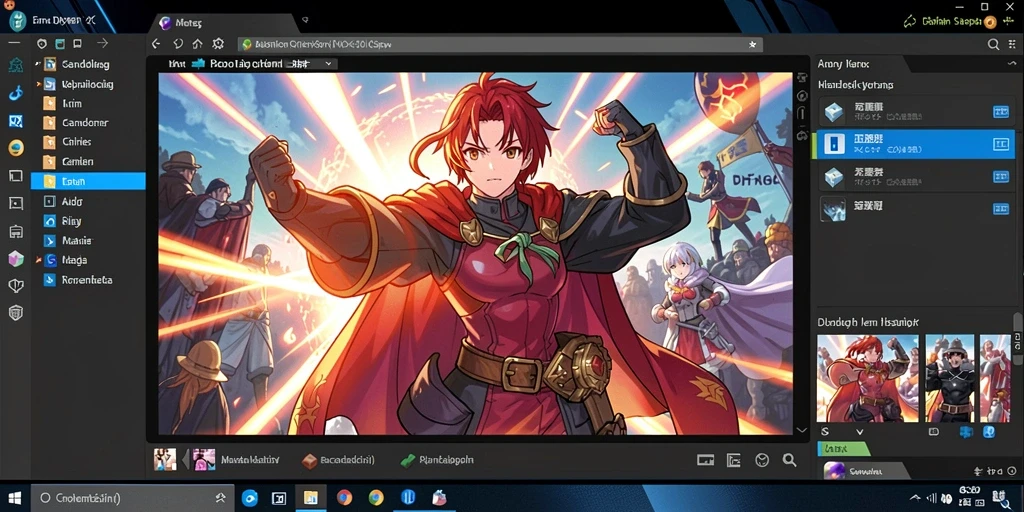
Task: Toggle blue switch on highlighted list item
Action: tap(1000, 144)
